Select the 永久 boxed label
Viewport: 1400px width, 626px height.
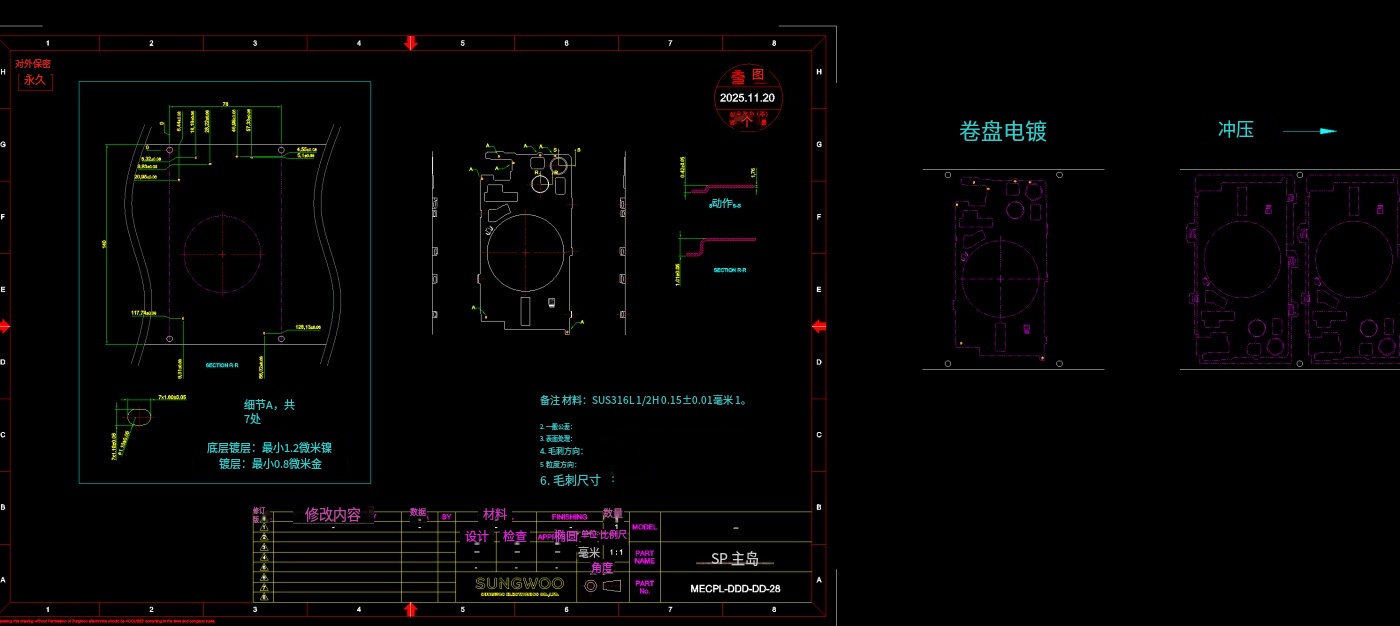[35, 80]
